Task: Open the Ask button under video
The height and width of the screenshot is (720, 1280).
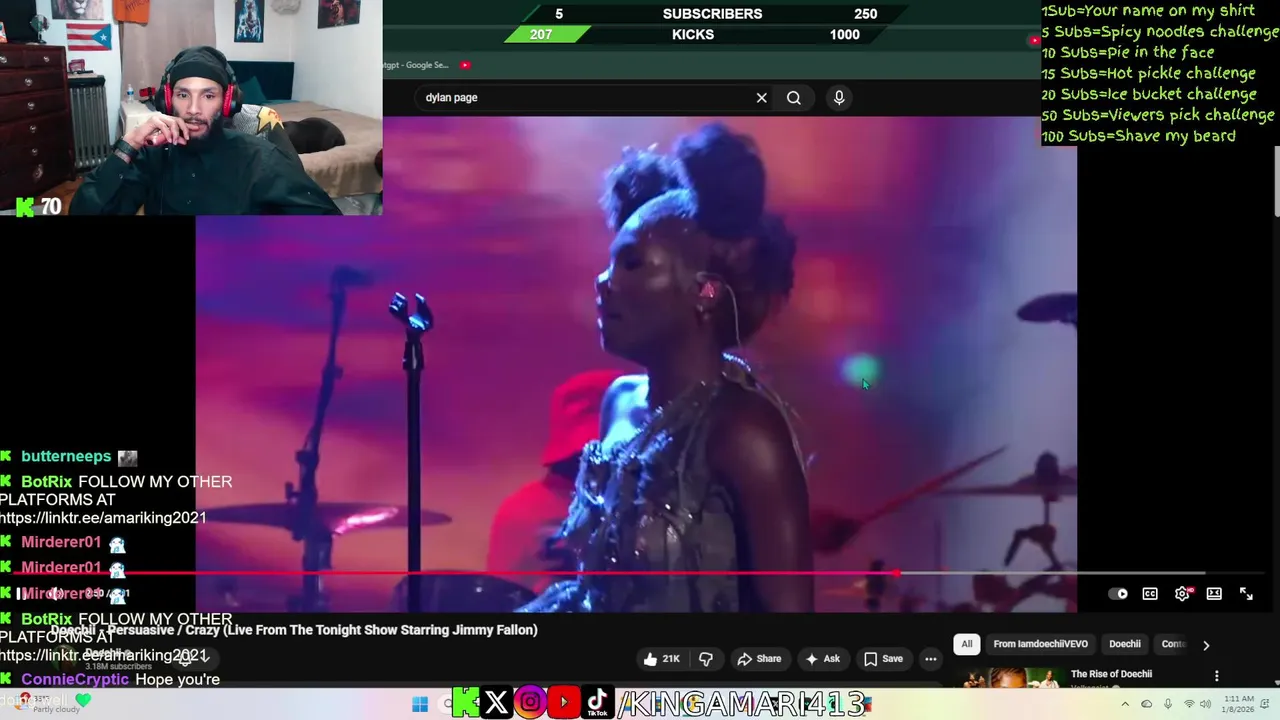Action: coord(822,659)
